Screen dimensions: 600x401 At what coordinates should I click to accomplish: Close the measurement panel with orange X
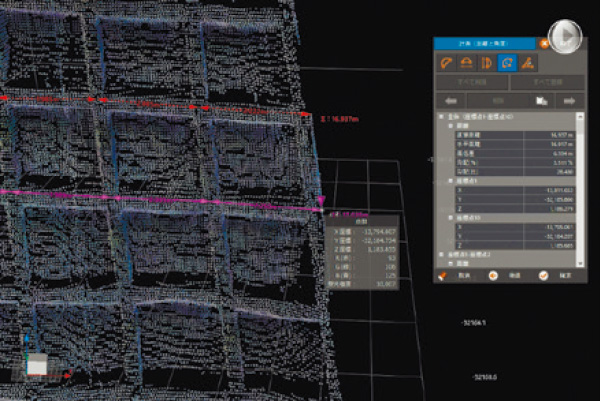543,43
